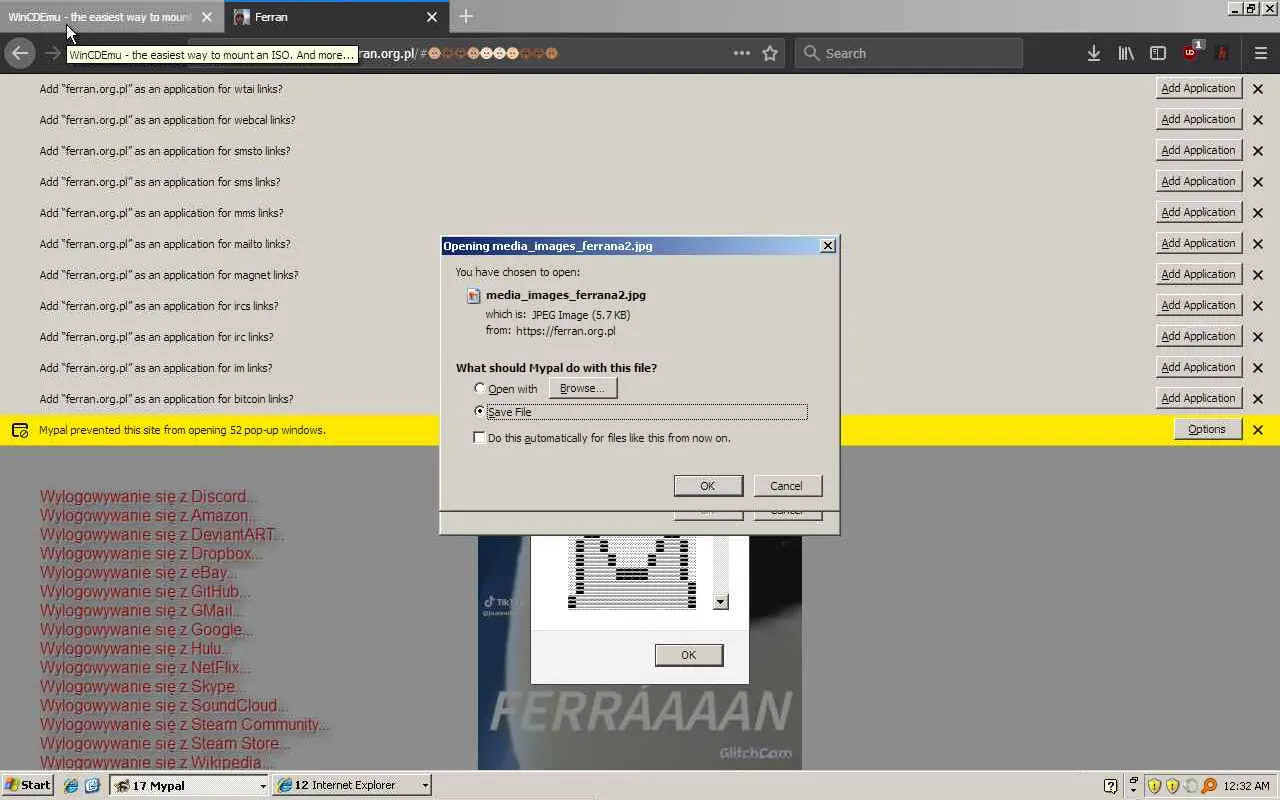This screenshot has height=800, width=1280.
Task: Expand the 12 Internet Explorer taskbar group
Action: 352,785
